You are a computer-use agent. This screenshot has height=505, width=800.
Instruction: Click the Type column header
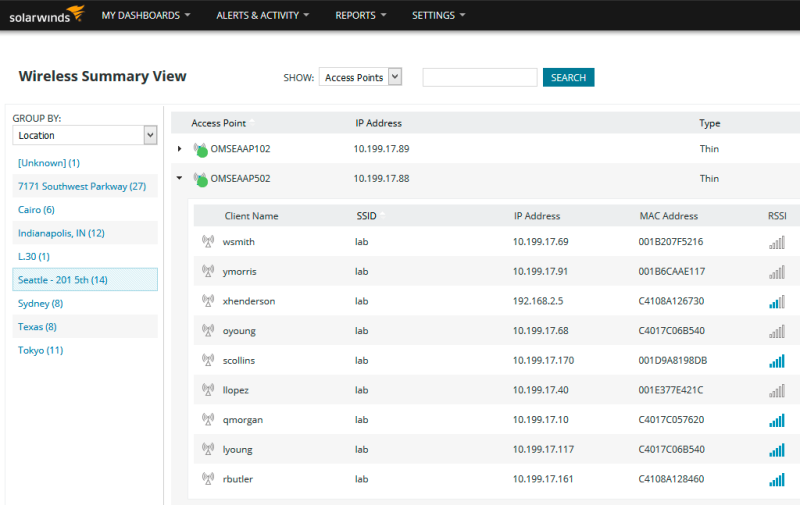[710, 123]
